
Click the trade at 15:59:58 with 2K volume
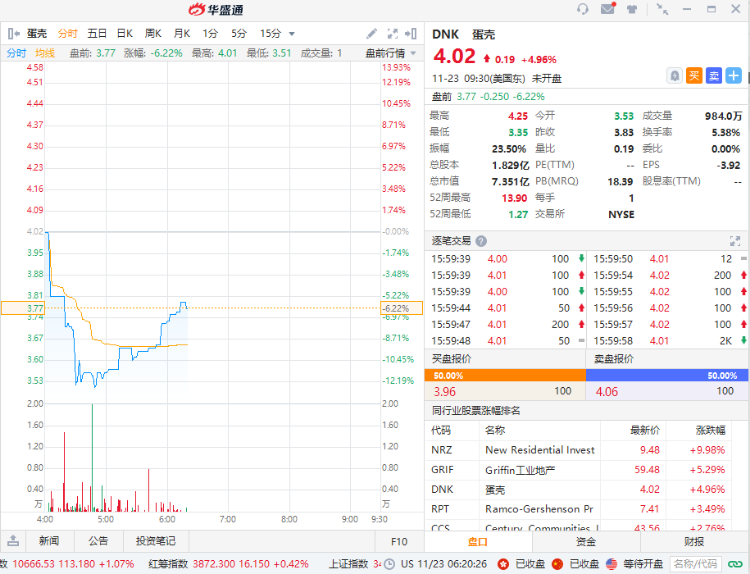[669, 341]
